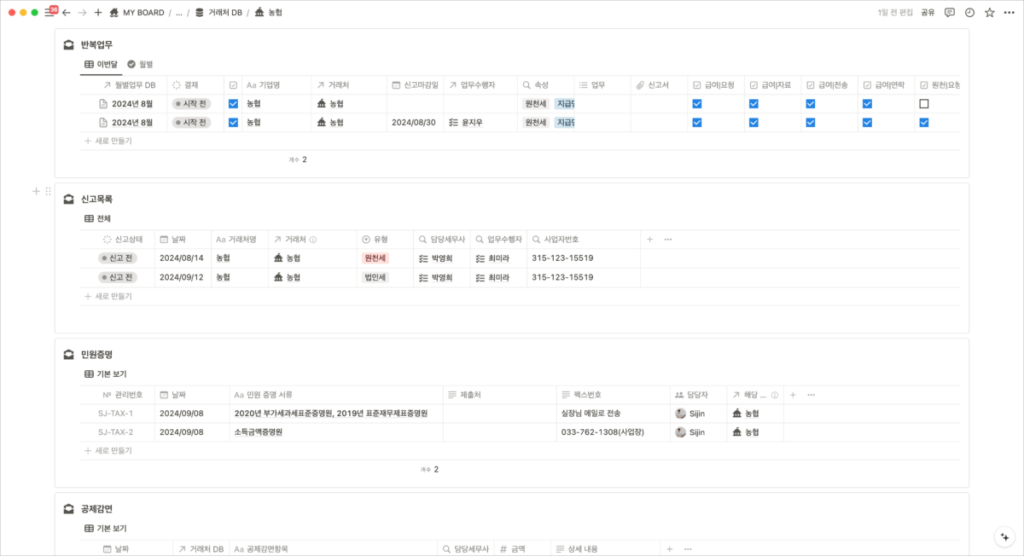This screenshot has height=556, width=1024.
Task: Click the drag handle beside 신고목록 block
Action: pos(47,191)
